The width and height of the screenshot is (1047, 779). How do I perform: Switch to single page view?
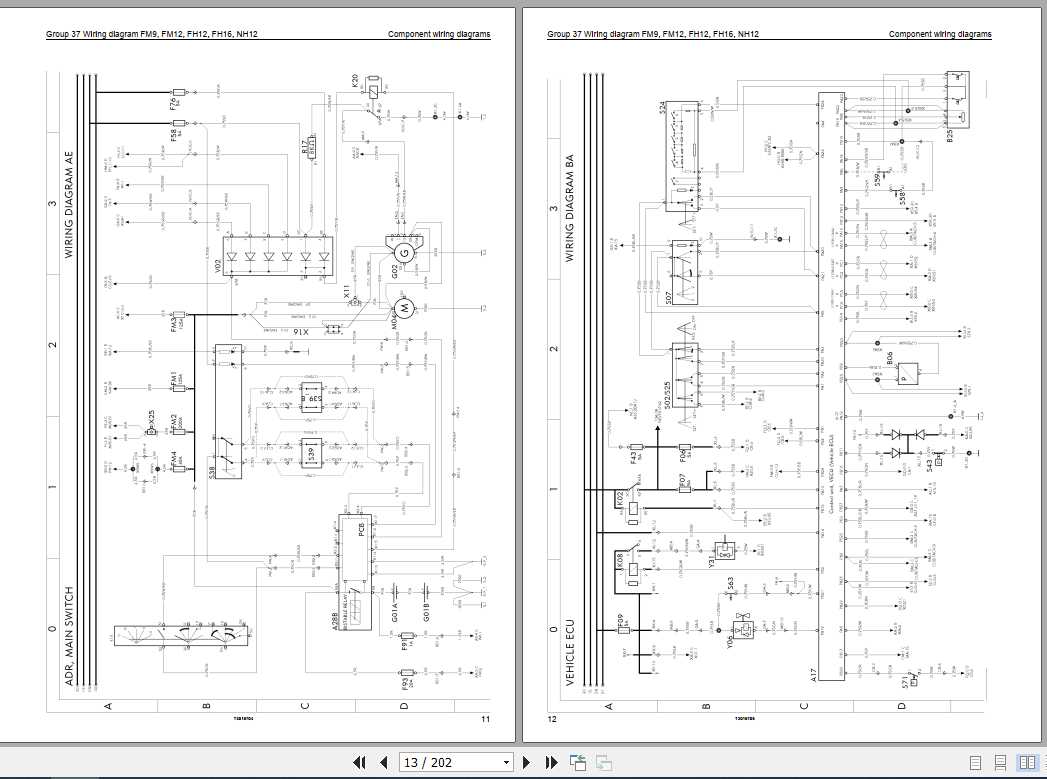pyautogui.click(x=976, y=762)
